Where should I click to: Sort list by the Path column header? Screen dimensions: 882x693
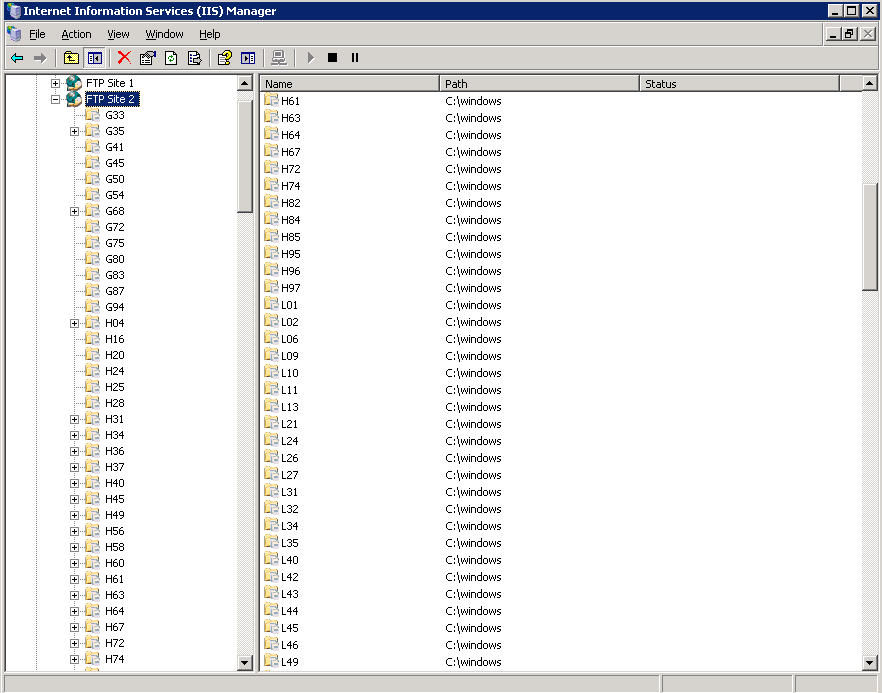[539, 84]
